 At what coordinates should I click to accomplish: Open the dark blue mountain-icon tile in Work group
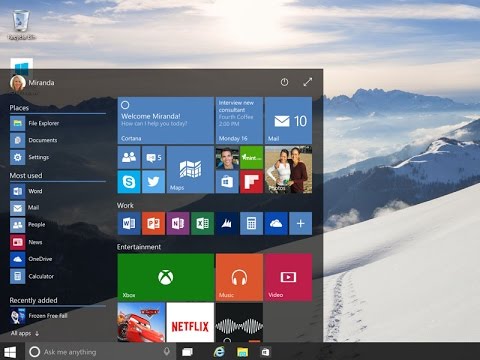[x=227, y=223]
